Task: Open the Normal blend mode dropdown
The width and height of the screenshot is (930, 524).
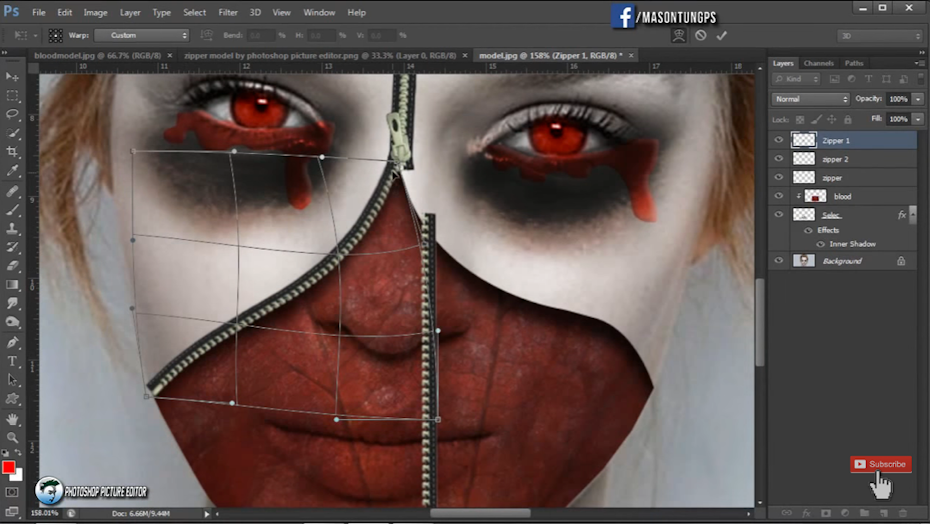Action: (x=810, y=99)
